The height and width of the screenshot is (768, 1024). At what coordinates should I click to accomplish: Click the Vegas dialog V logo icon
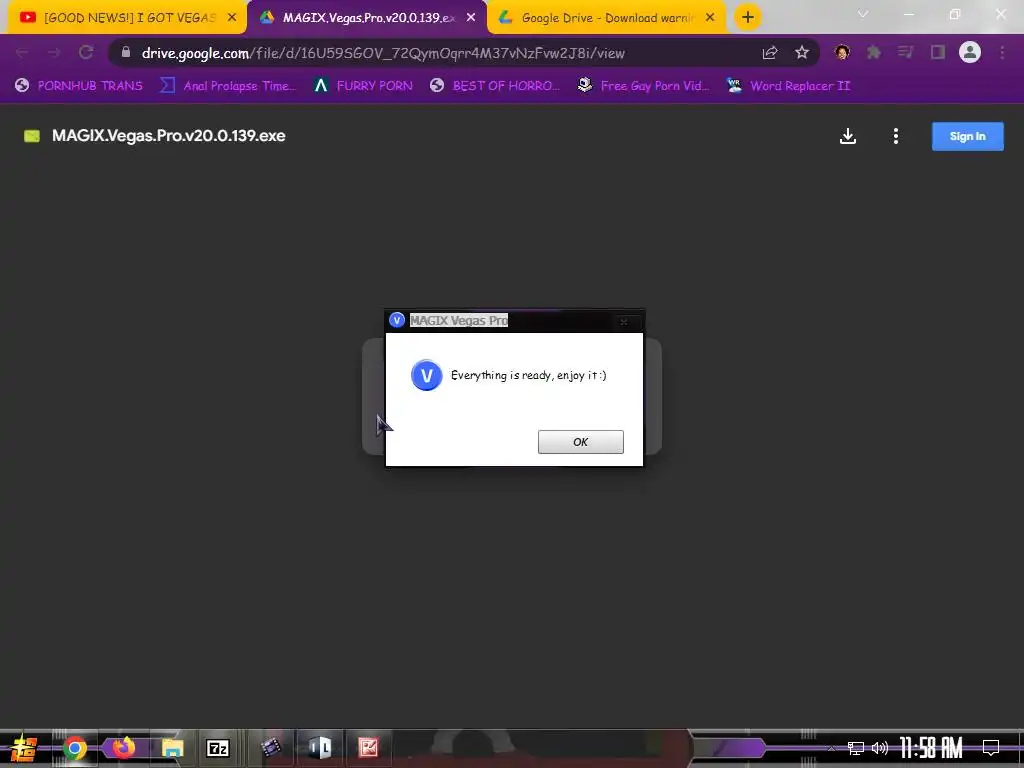(x=426, y=376)
